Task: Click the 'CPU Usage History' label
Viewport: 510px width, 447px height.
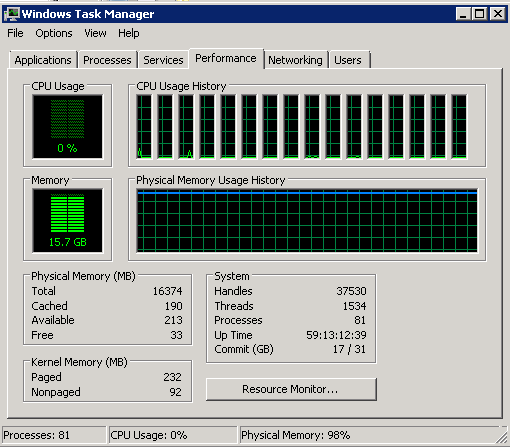Action: (x=181, y=86)
